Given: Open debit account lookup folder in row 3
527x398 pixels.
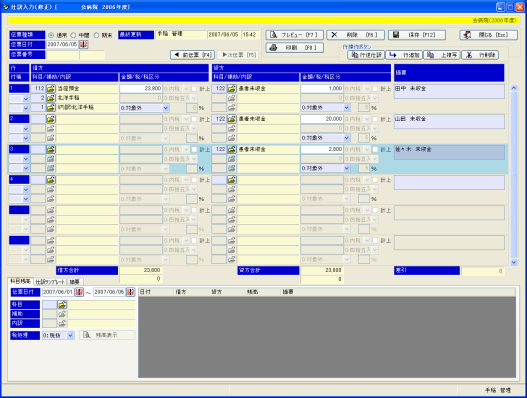Looking at the screenshot, I should point(51,149).
